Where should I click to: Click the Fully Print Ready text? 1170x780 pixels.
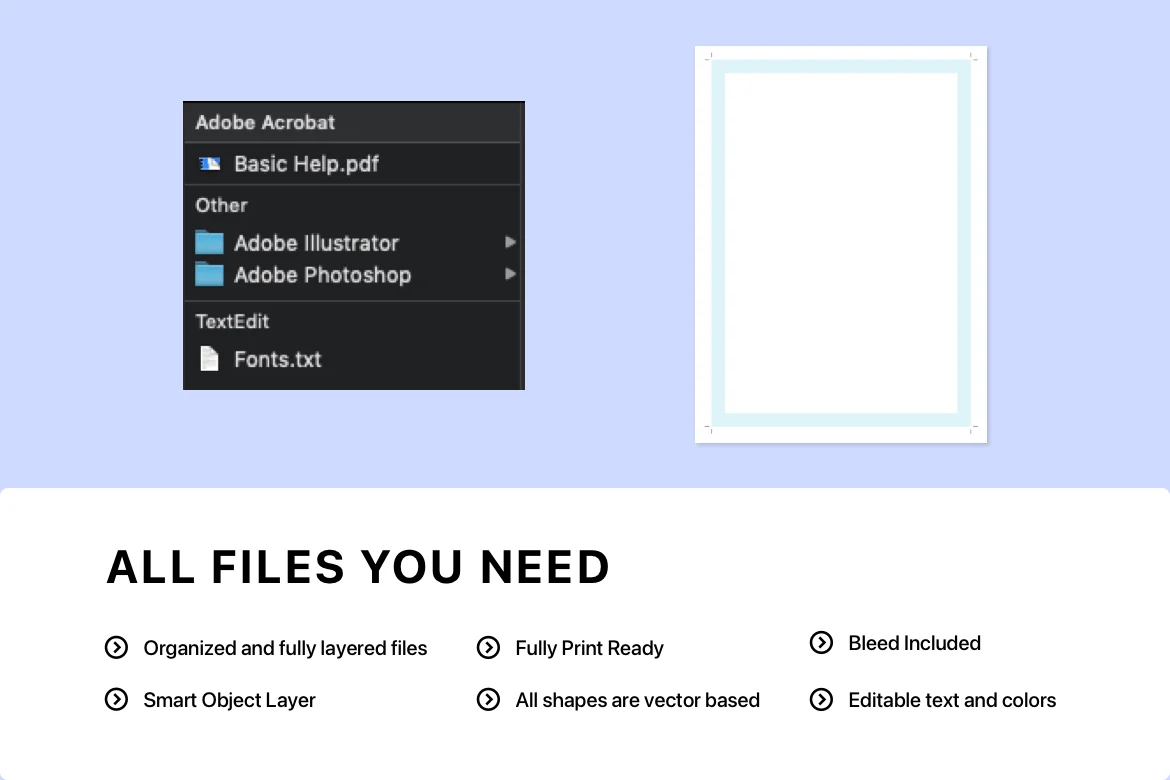pyautogui.click(x=589, y=648)
